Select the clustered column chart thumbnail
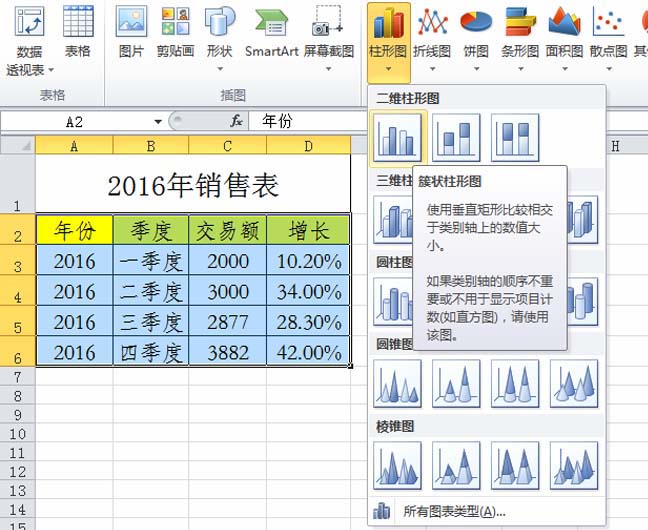The width and height of the screenshot is (648, 530). pos(398,138)
